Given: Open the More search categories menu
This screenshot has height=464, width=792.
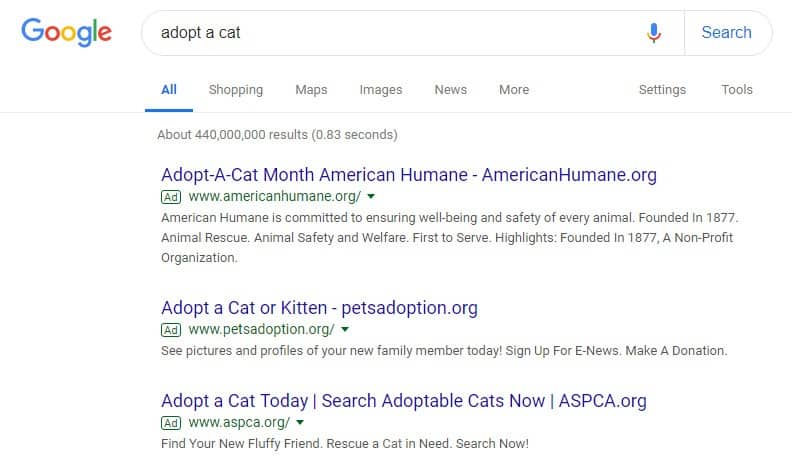Looking at the screenshot, I should tap(514, 90).
